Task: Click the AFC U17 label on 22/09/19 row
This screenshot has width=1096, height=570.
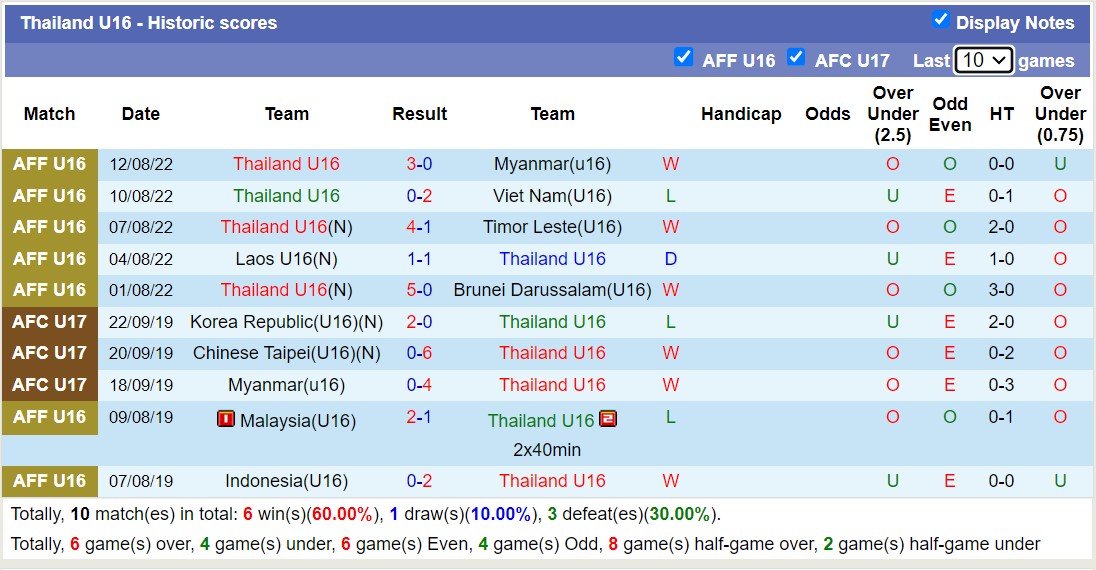Action: click(x=50, y=322)
